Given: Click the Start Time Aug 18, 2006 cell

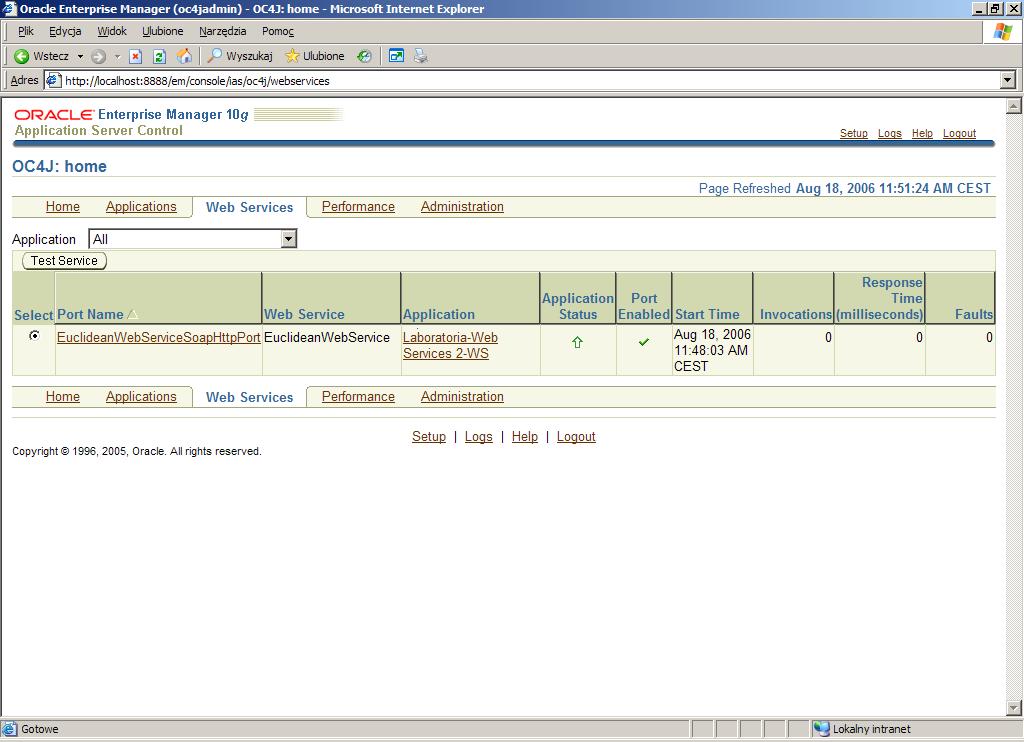Looking at the screenshot, I should pos(712,350).
